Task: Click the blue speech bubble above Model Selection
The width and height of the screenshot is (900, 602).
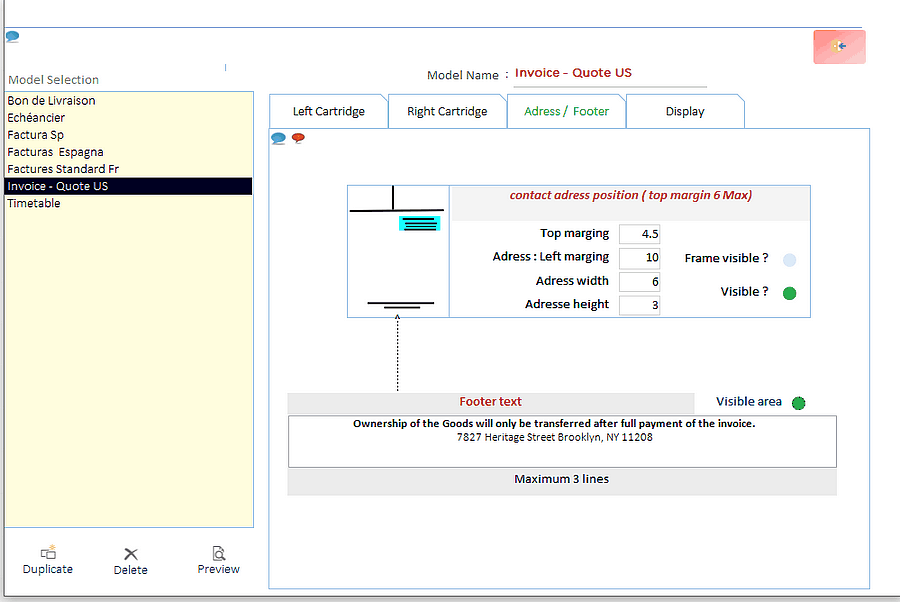Action: (12, 37)
